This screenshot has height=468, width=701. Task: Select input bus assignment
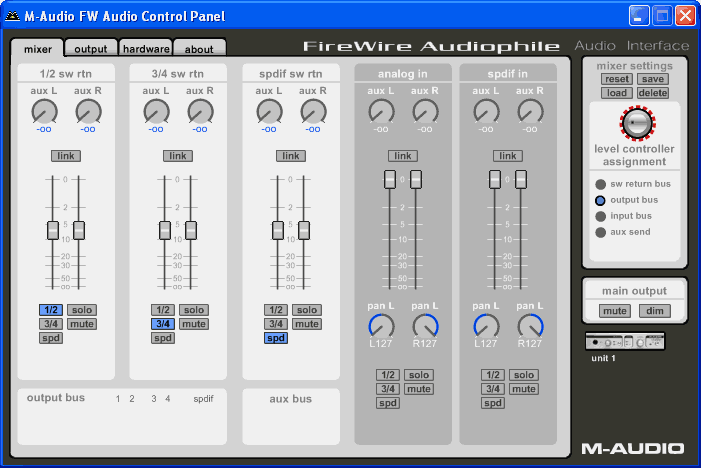[x=600, y=216]
